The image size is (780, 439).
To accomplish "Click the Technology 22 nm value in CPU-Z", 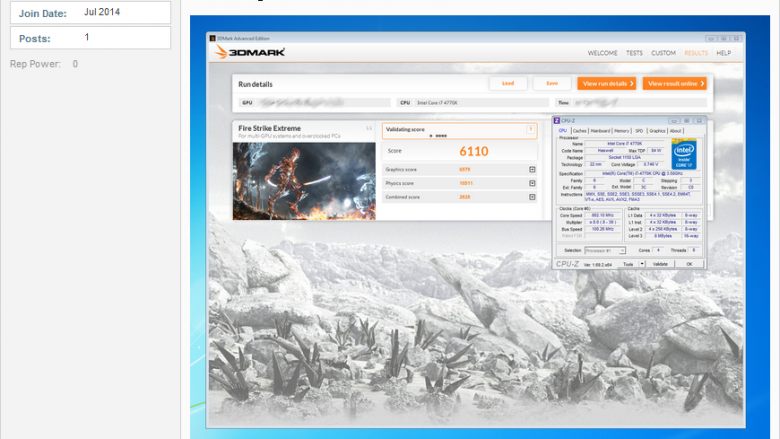I will point(595,164).
